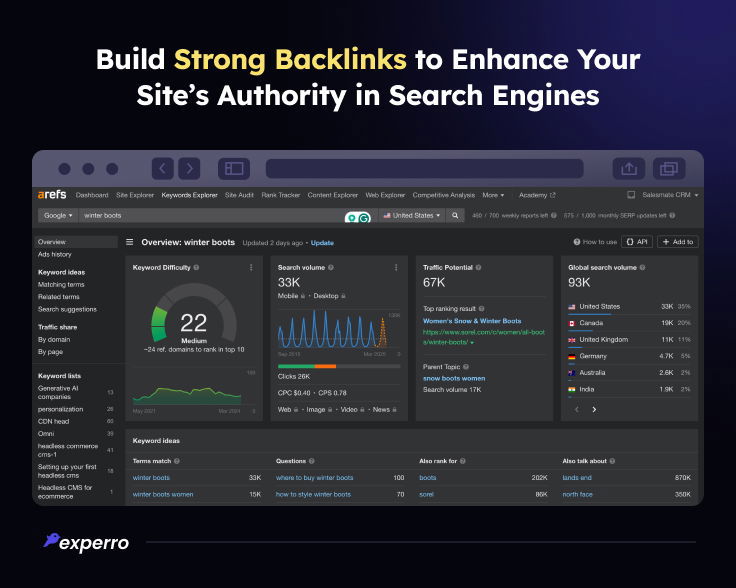Open Traffic share By page
This screenshot has width=736, height=588.
[50, 351]
